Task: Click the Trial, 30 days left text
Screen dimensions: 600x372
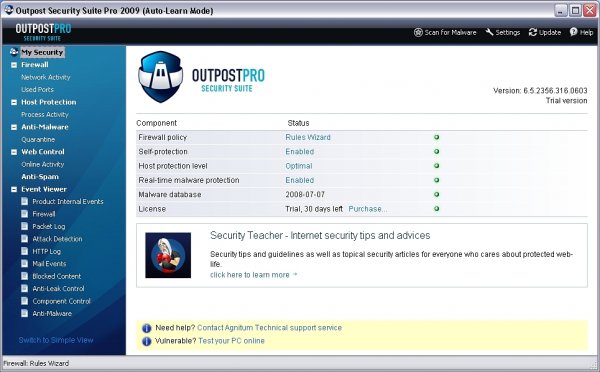Action: [x=314, y=209]
